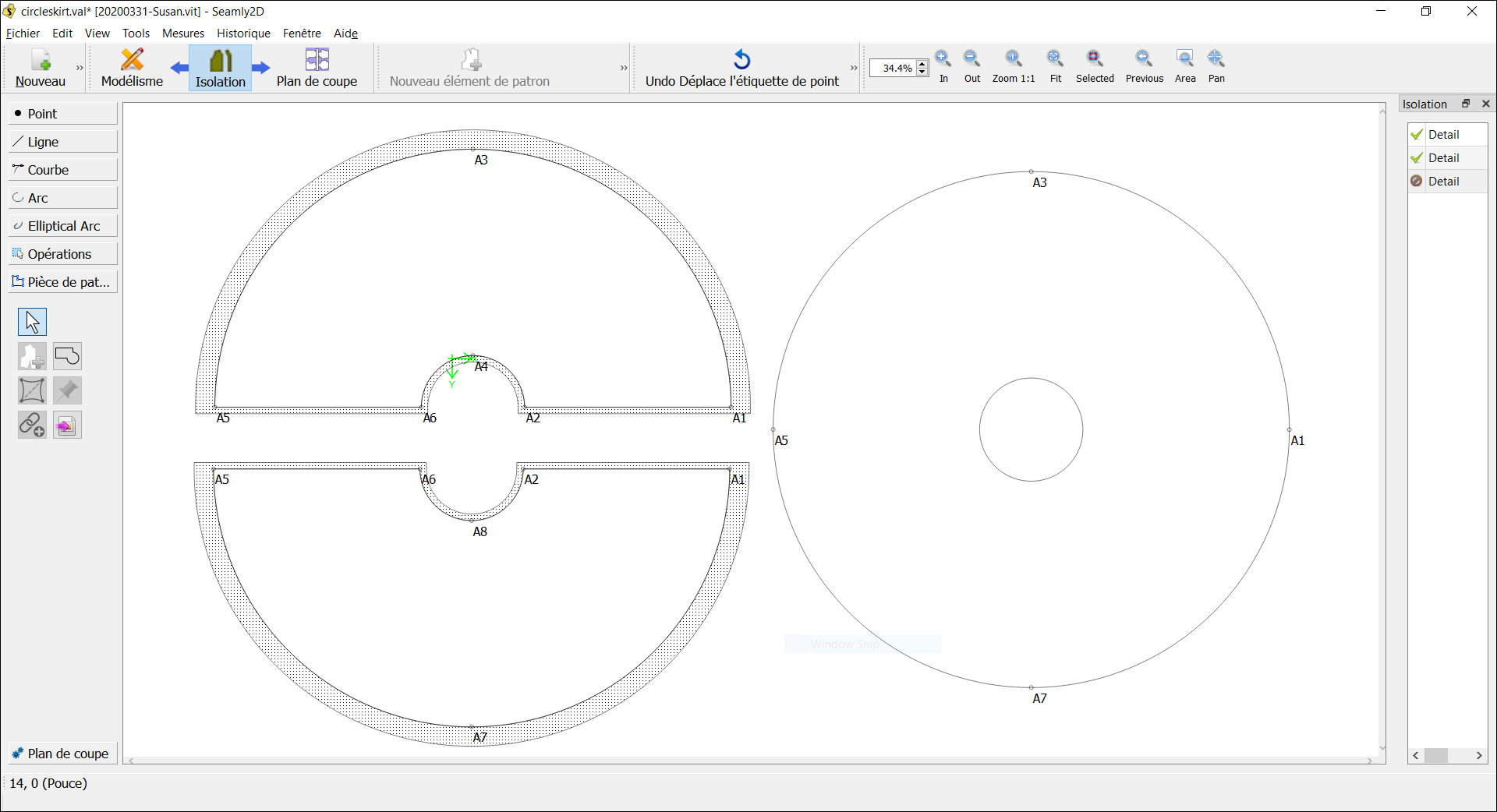Expand the Opérations tool section
The image size is (1497, 812).
62,254
